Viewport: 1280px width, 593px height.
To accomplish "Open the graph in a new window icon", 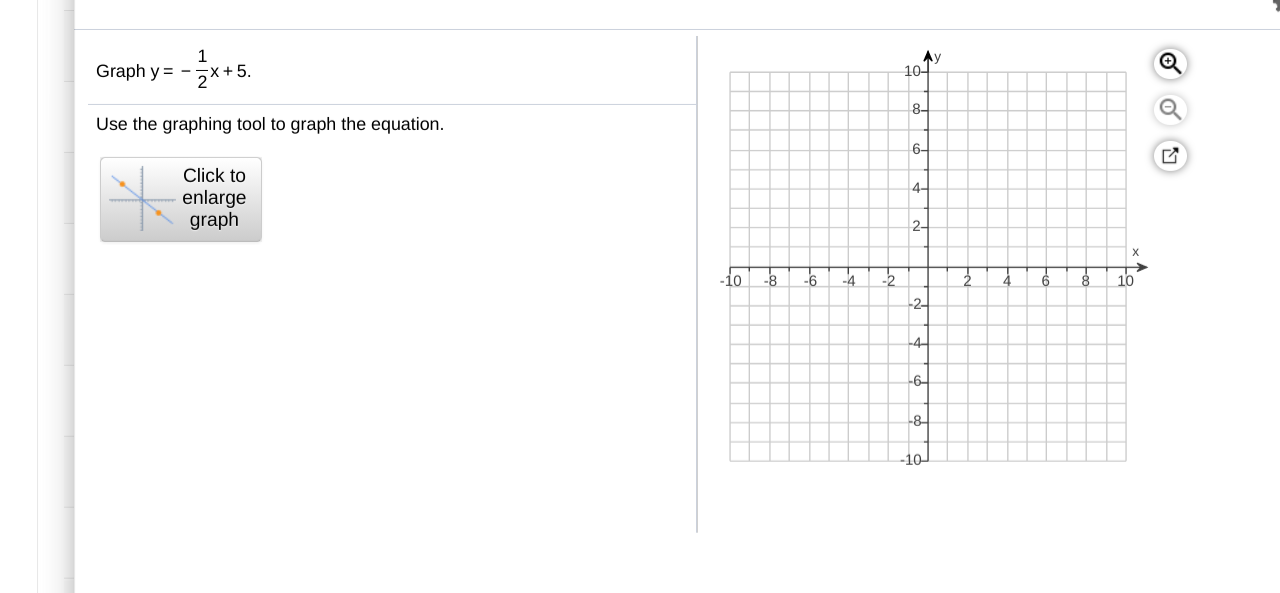I will pyautogui.click(x=1170, y=156).
